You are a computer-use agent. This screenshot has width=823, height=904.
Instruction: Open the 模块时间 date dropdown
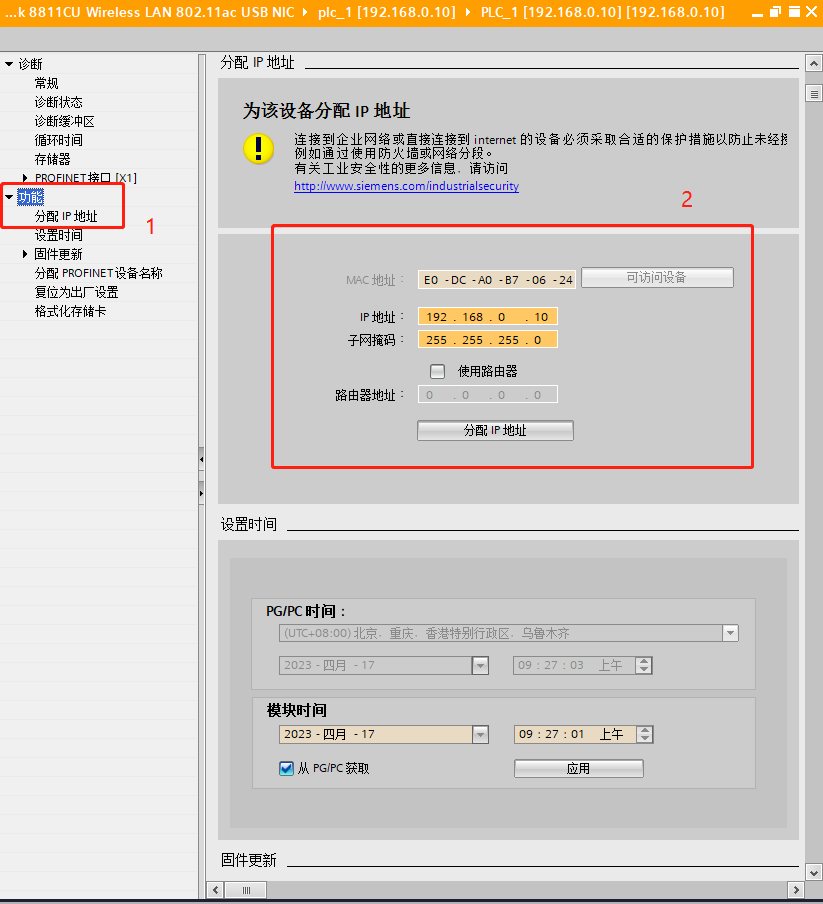480,734
